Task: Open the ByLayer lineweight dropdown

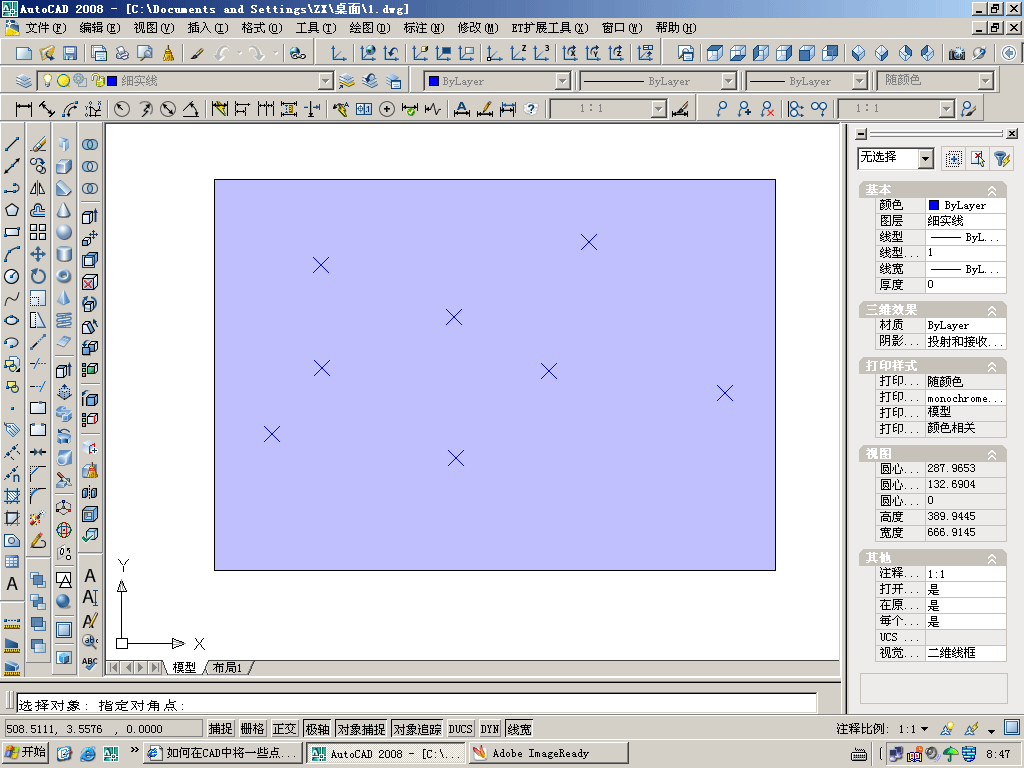Action: point(859,81)
